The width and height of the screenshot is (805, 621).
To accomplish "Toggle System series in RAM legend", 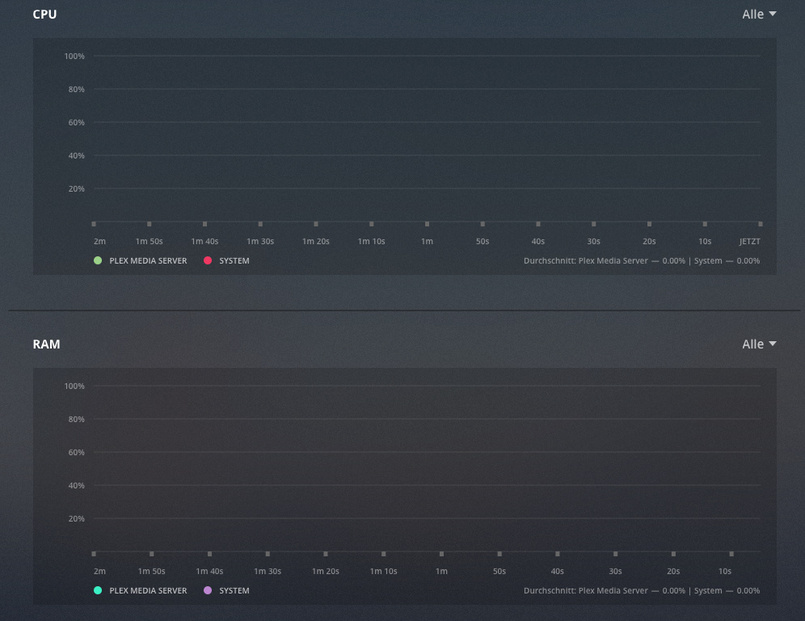I will coord(226,591).
